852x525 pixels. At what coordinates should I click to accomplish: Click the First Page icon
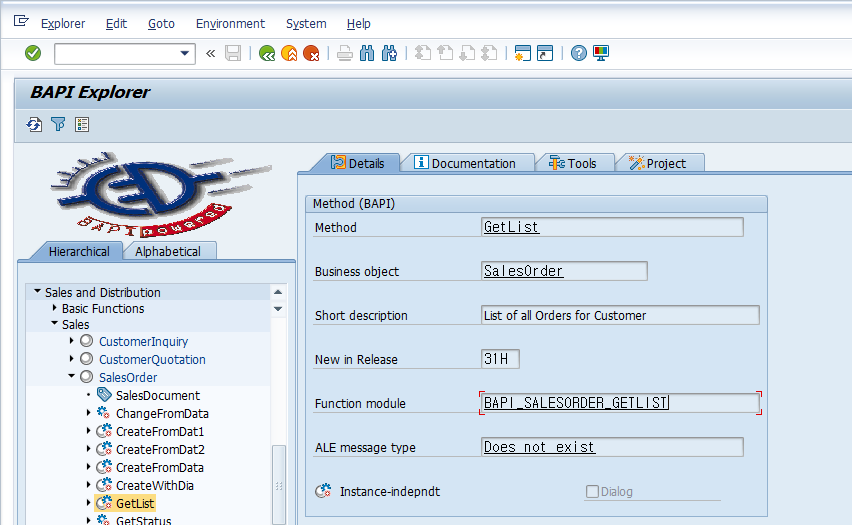(423, 53)
